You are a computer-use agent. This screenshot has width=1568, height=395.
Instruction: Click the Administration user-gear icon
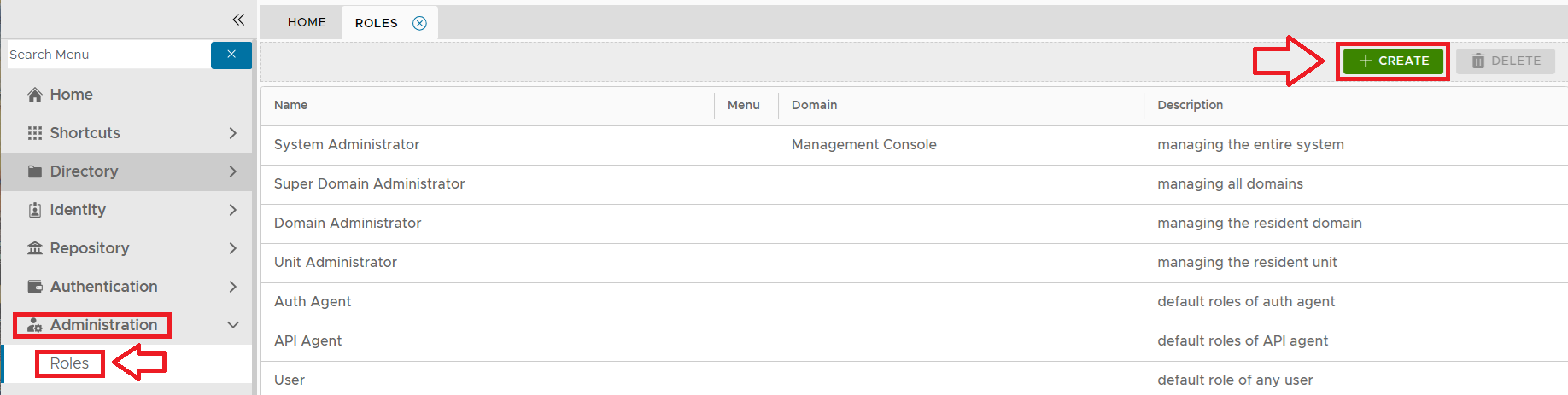tap(35, 325)
